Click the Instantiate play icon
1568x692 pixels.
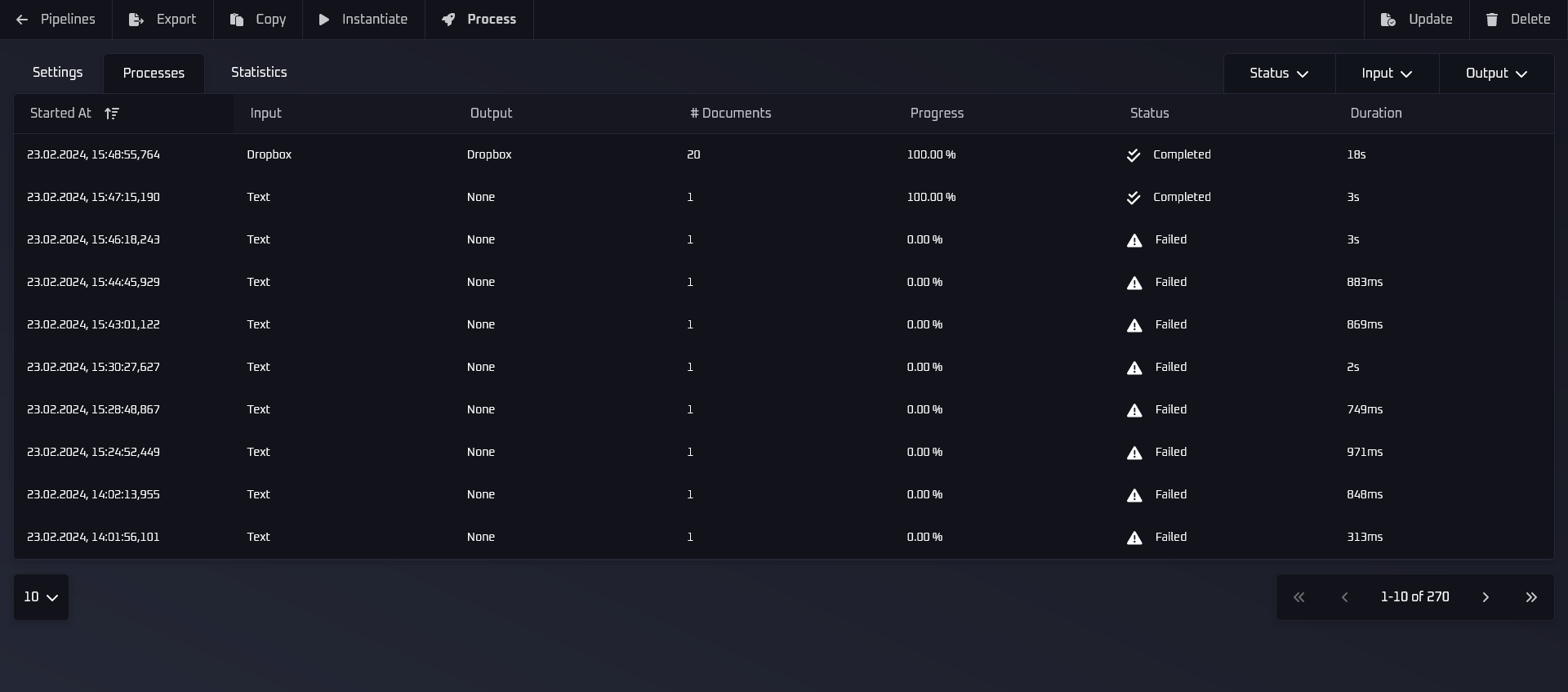tap(324, 20)
